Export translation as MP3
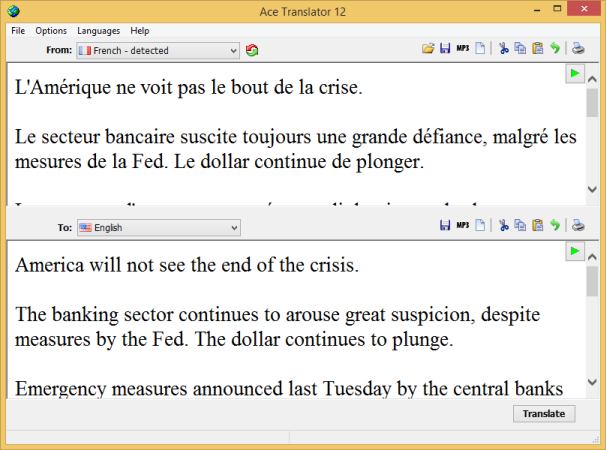This screenshot has width=606, height=450. point(463,225)
